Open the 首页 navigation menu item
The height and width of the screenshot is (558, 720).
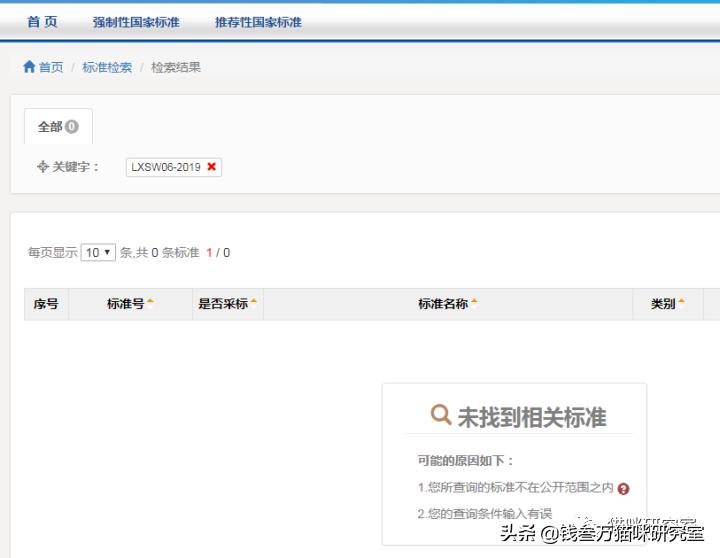[x=42, y=22]
